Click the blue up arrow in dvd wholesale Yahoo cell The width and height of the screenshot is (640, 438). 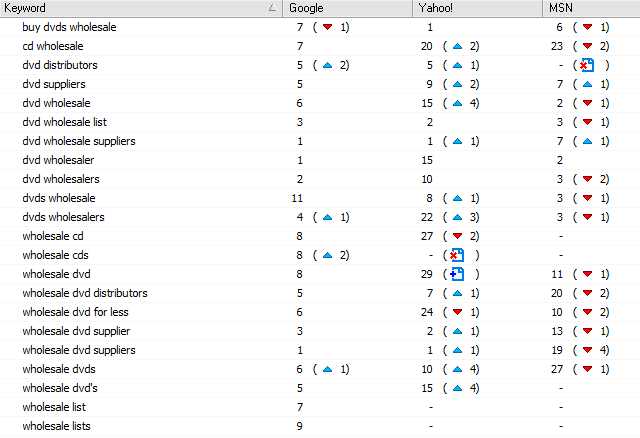point(458,103)
